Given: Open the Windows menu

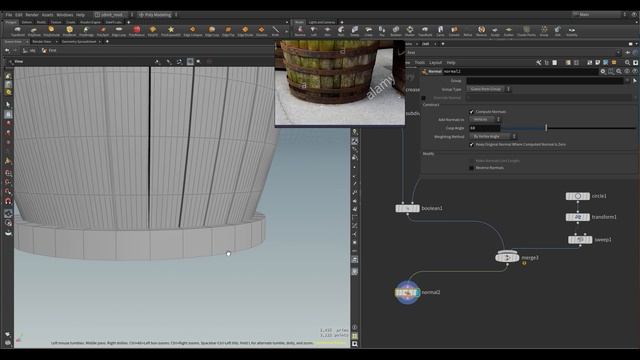Looking at the screenshot, I should click(x=65, y=15).
